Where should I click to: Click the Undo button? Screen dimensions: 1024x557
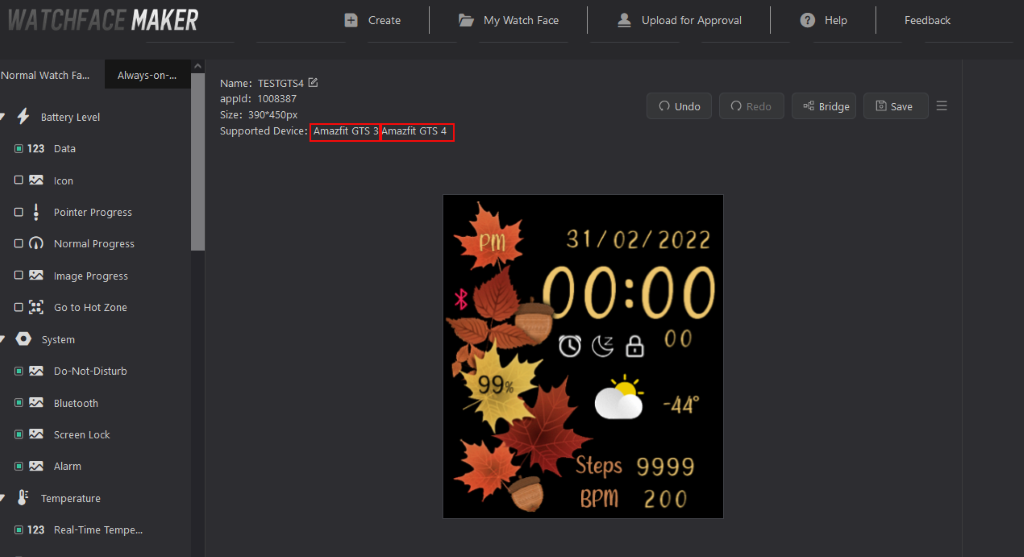point(679,106)
